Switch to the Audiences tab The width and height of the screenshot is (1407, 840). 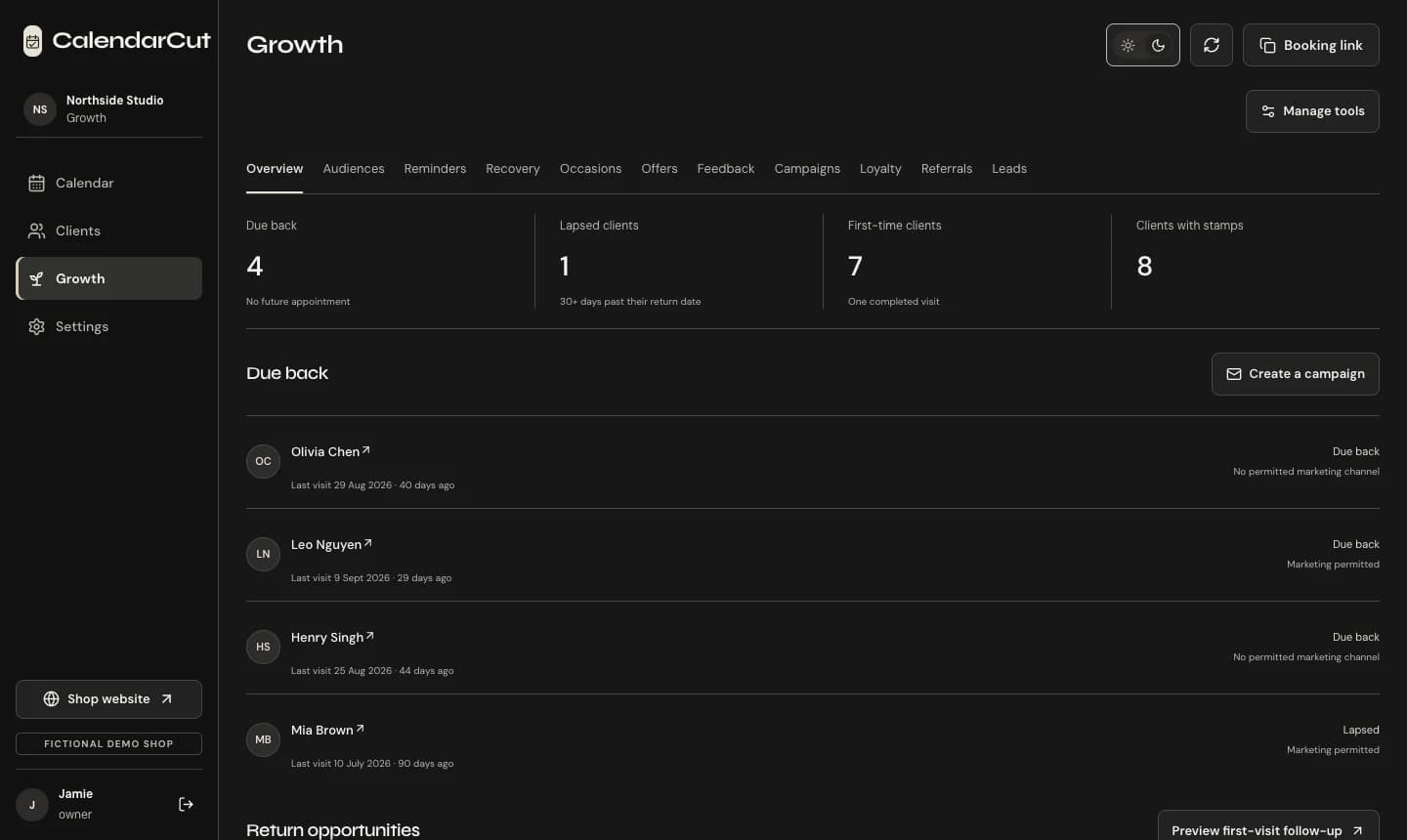coord(354,169)
